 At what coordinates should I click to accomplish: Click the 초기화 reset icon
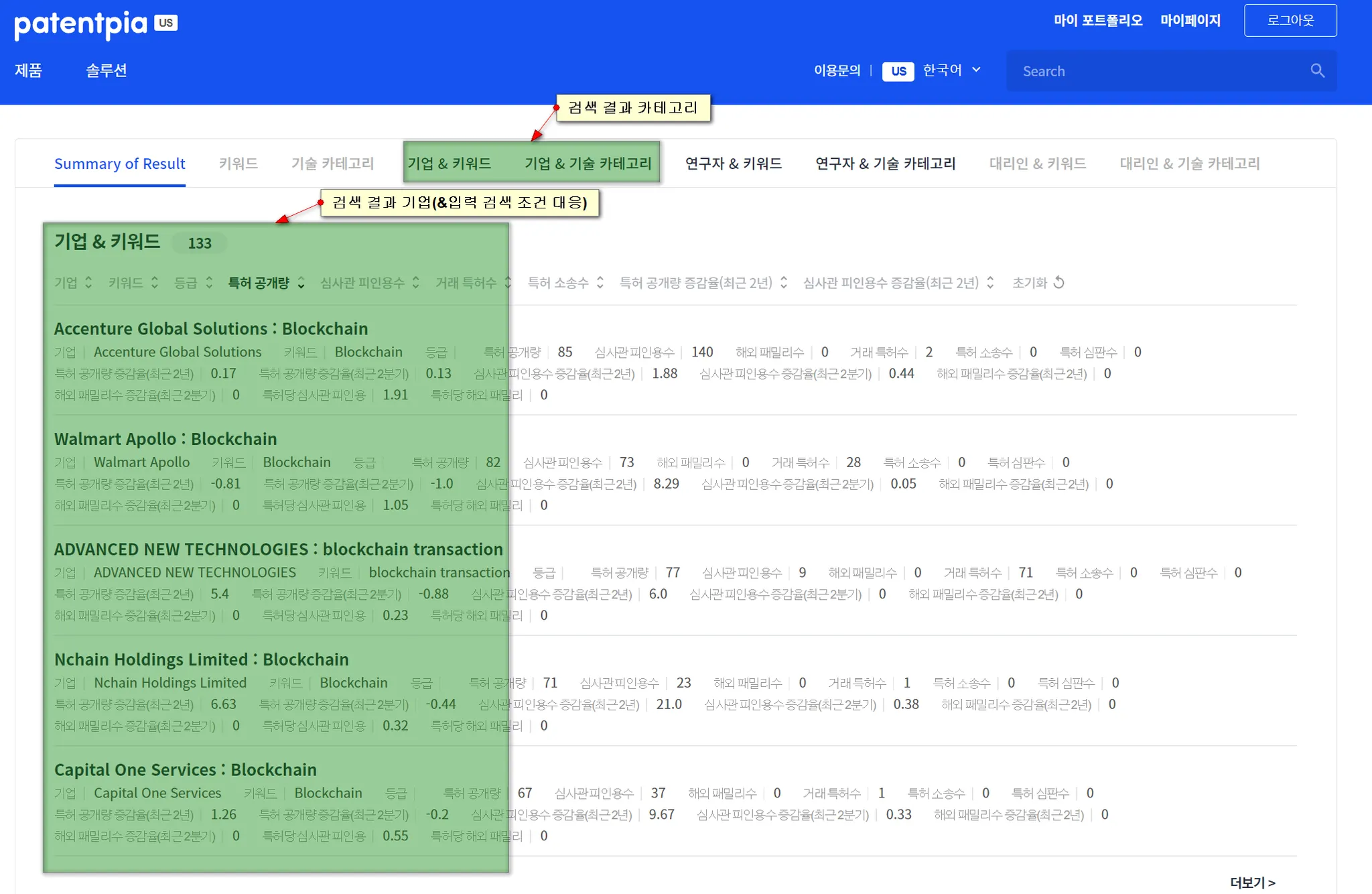click(1058, 282)
